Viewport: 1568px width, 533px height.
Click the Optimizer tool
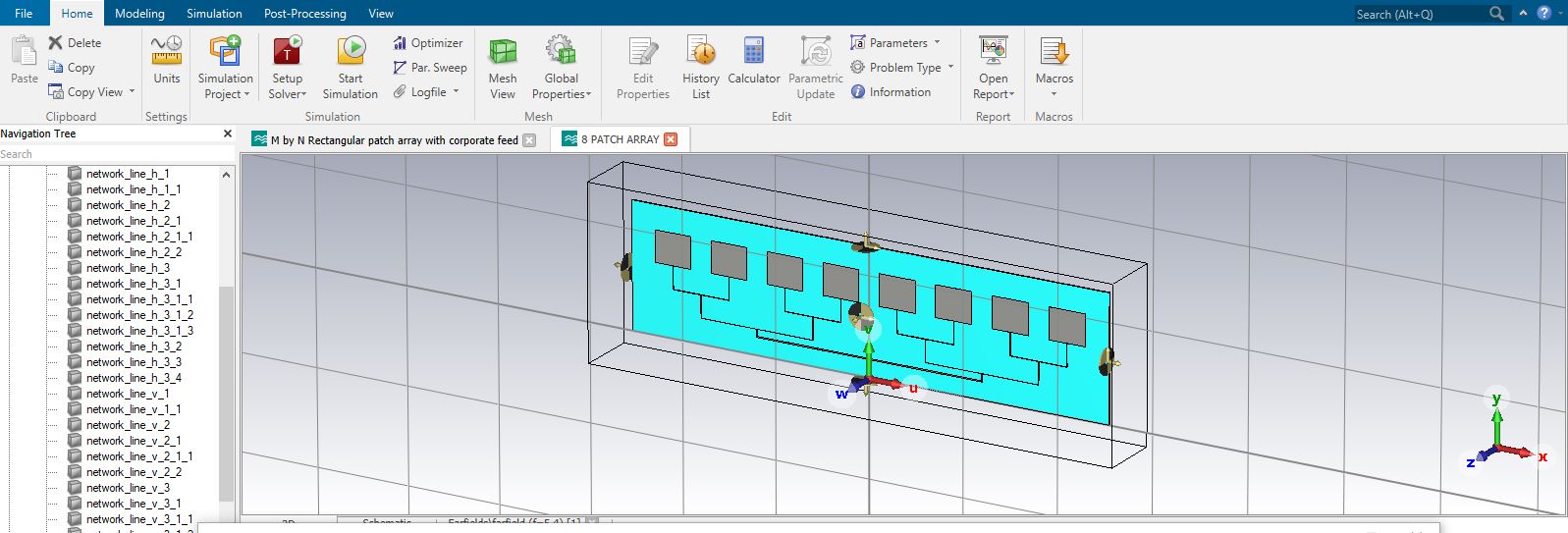pyautogui.click(x=428, y=43)
